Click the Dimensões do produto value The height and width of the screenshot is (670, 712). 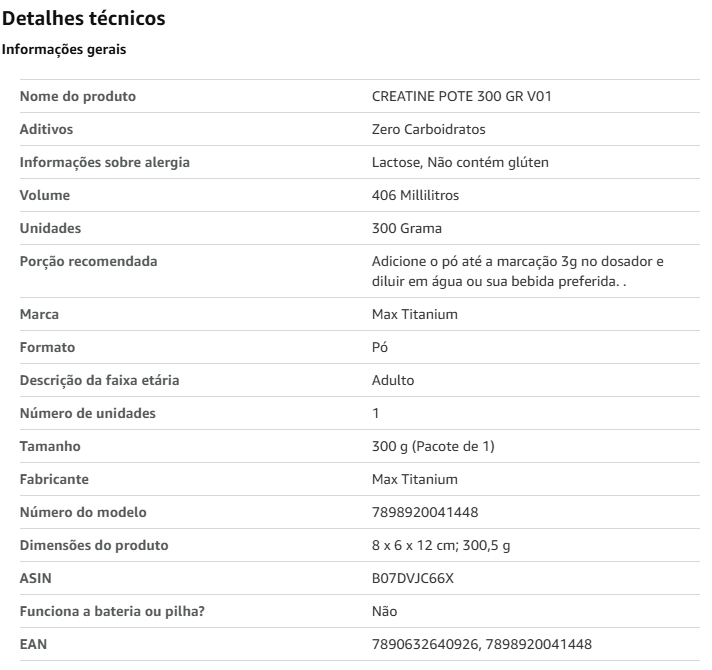point(441,546)
